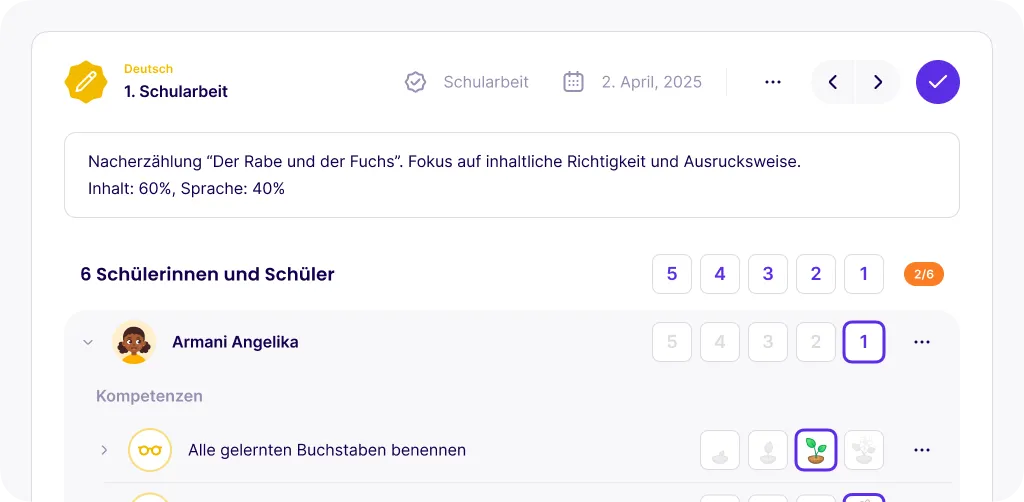Collapse Armani Angelika's student row
The width and height of the screenshot is (1024, 502).
[x=88, y=342]
